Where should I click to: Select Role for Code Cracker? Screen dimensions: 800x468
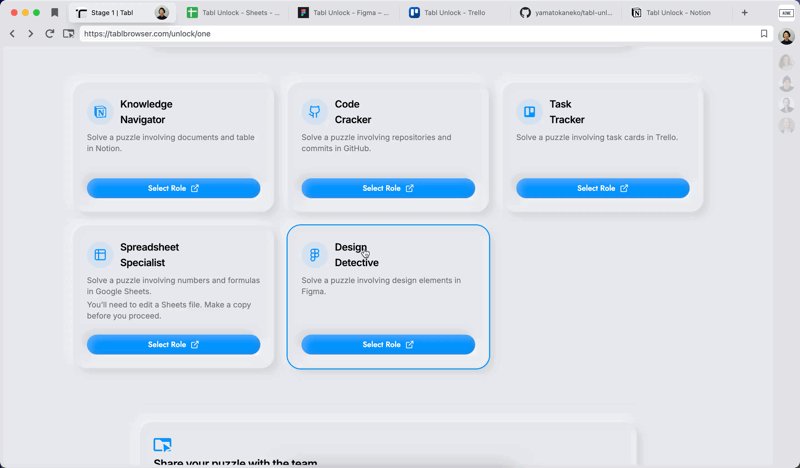(x=388, y=188)
